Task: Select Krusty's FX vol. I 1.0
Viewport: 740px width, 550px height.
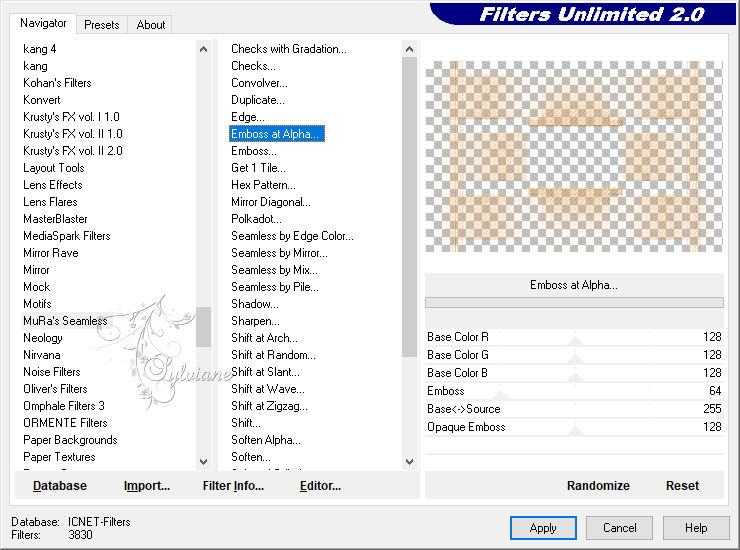Action: click(x=71, y=117)
